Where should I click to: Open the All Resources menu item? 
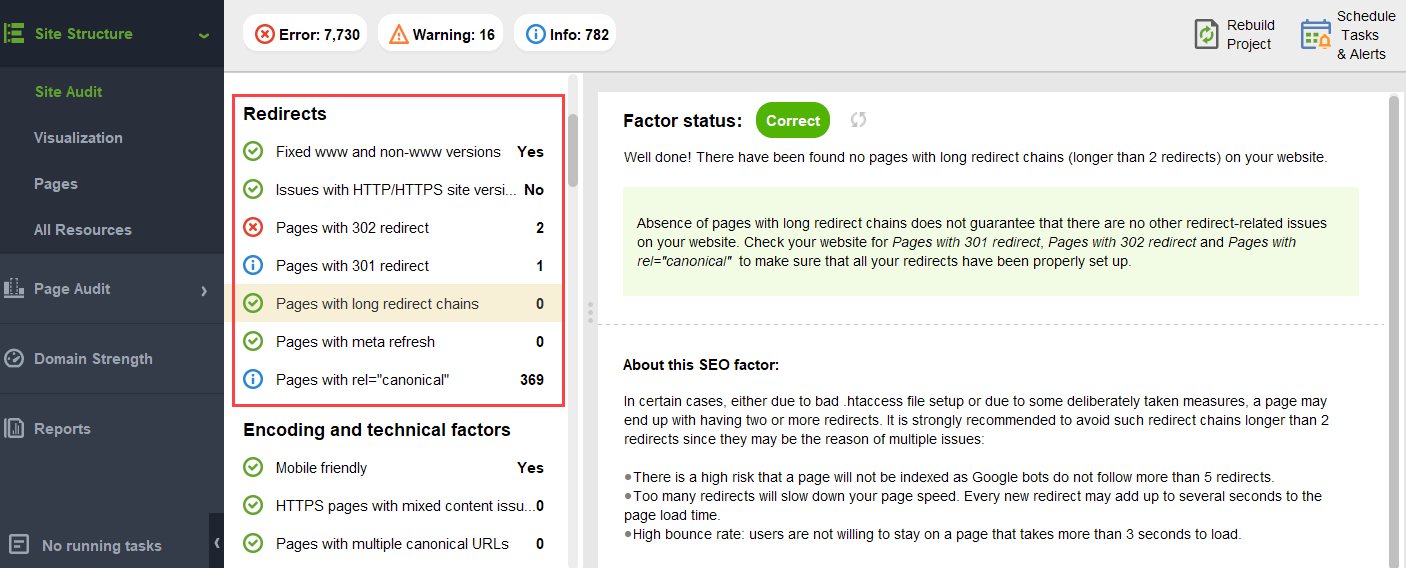click(82, 230)
